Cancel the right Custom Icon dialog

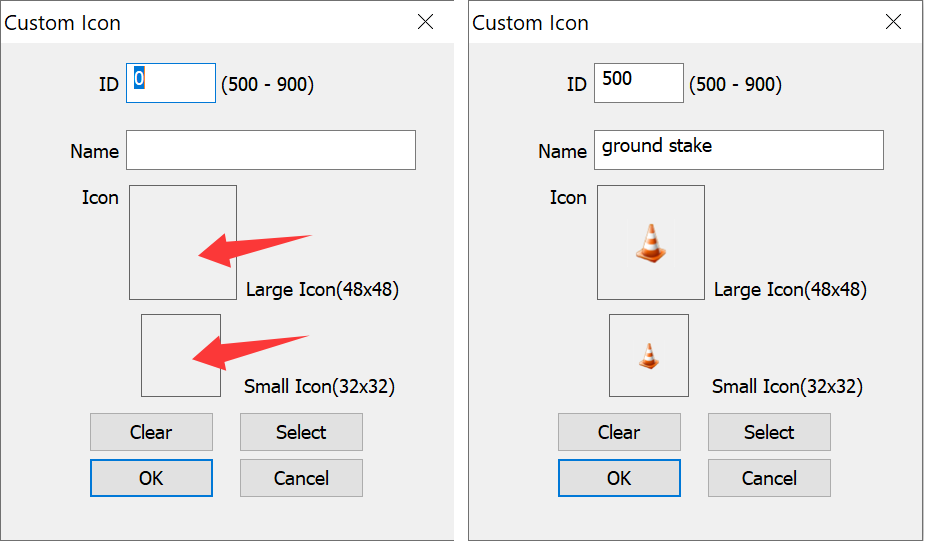pos(769,478)
